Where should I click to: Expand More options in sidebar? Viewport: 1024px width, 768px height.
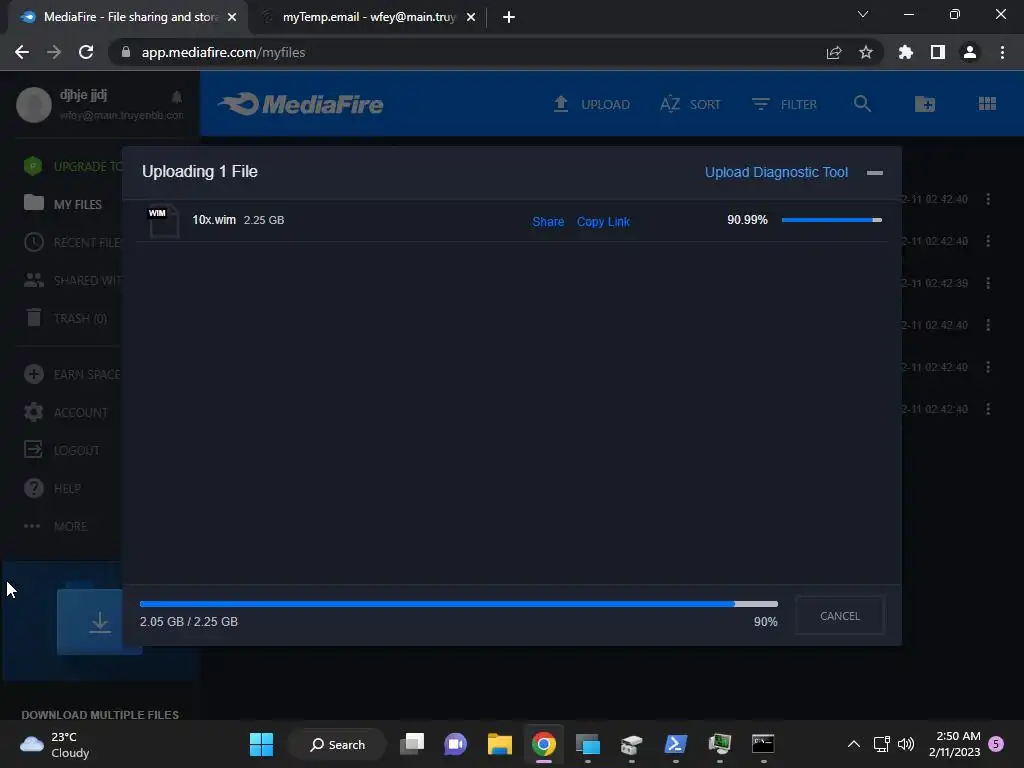click(x=56, y=526)
